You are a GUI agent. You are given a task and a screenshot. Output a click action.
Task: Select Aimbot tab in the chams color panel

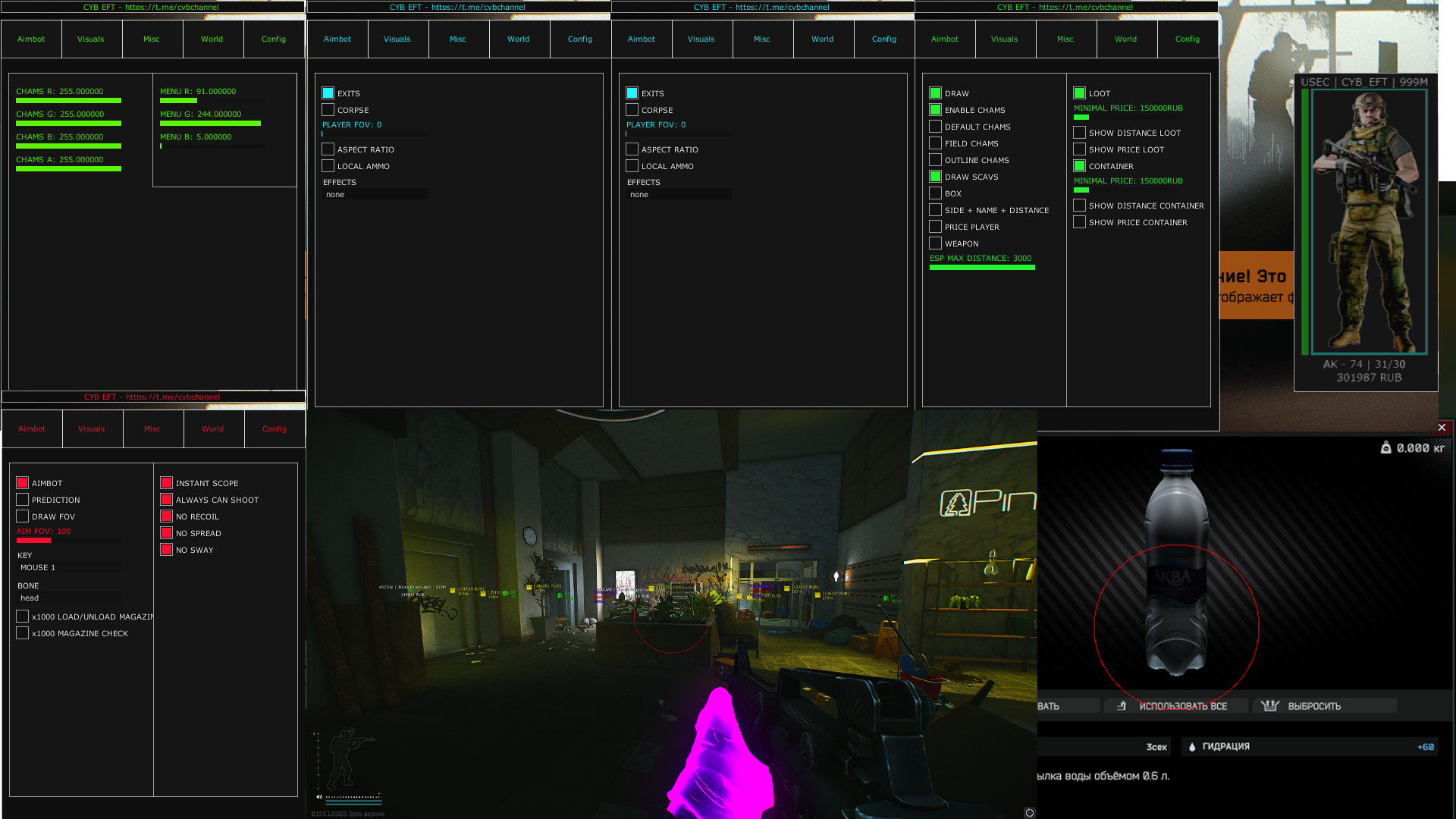(x=31, y=39)
